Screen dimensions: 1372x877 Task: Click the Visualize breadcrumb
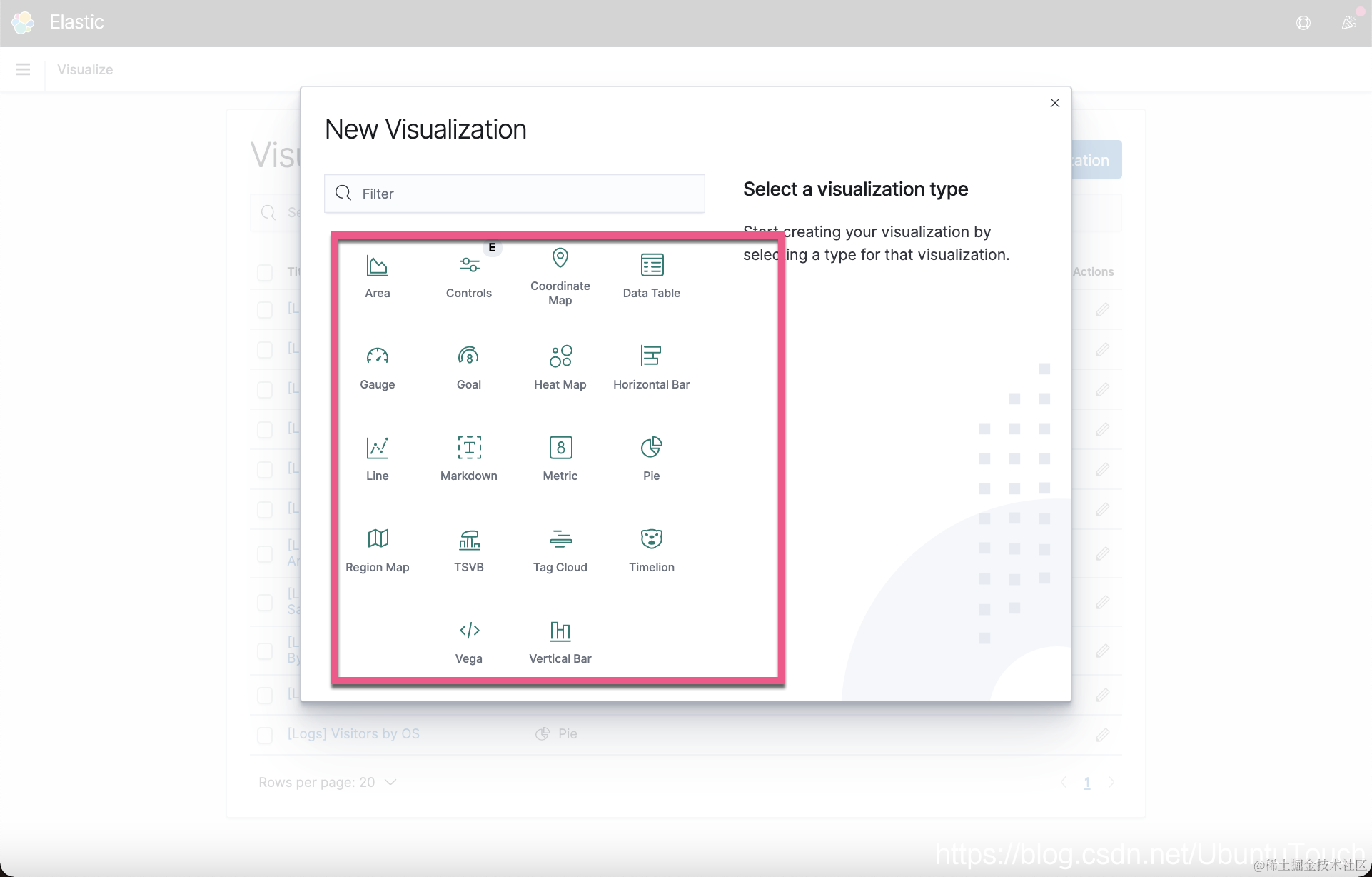85,69
